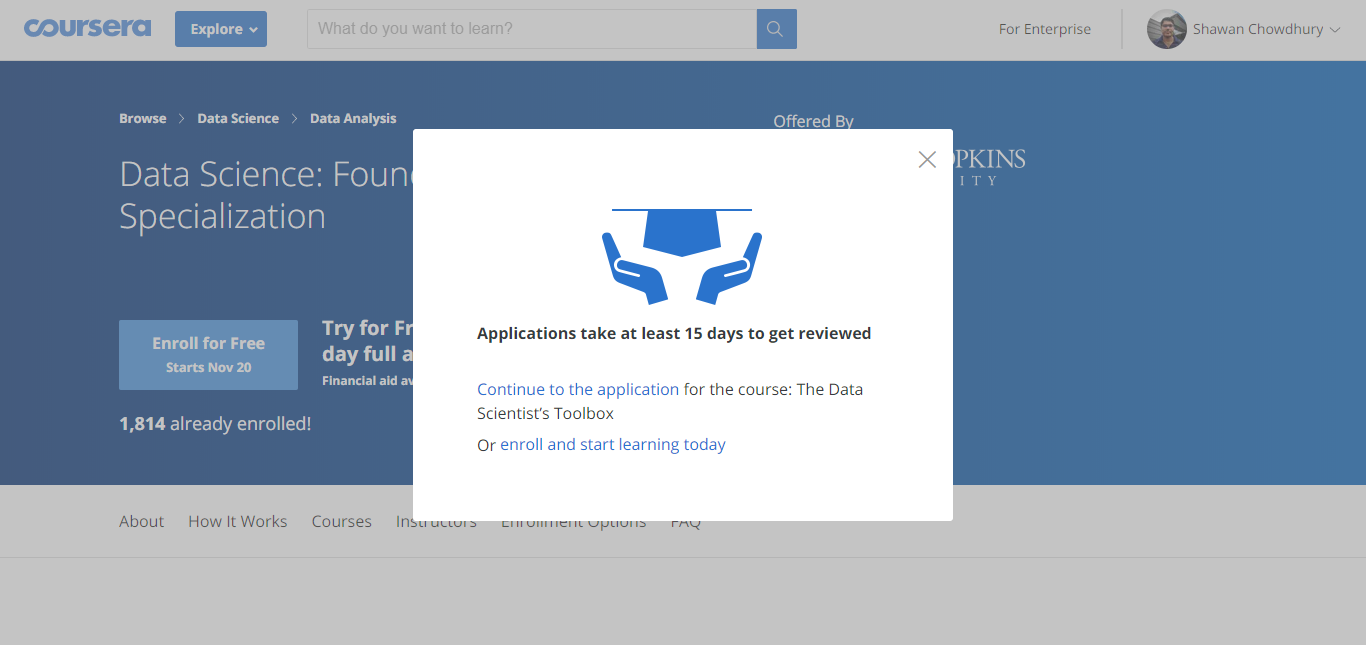Click "Applications take at least 15 days" heading
The image size is (1366, 645).
pos(674,333)
